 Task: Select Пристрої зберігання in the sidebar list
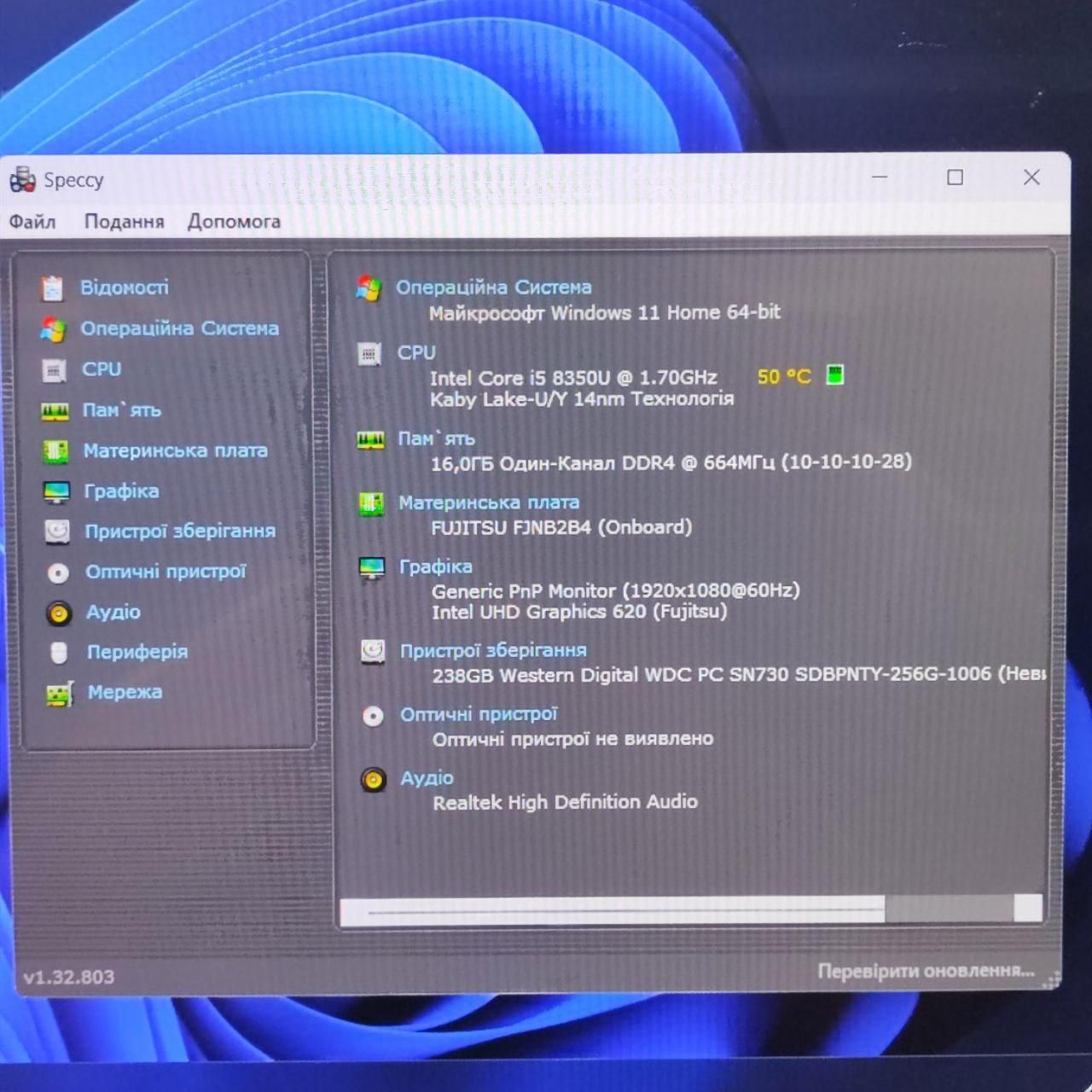click(180, 531)
